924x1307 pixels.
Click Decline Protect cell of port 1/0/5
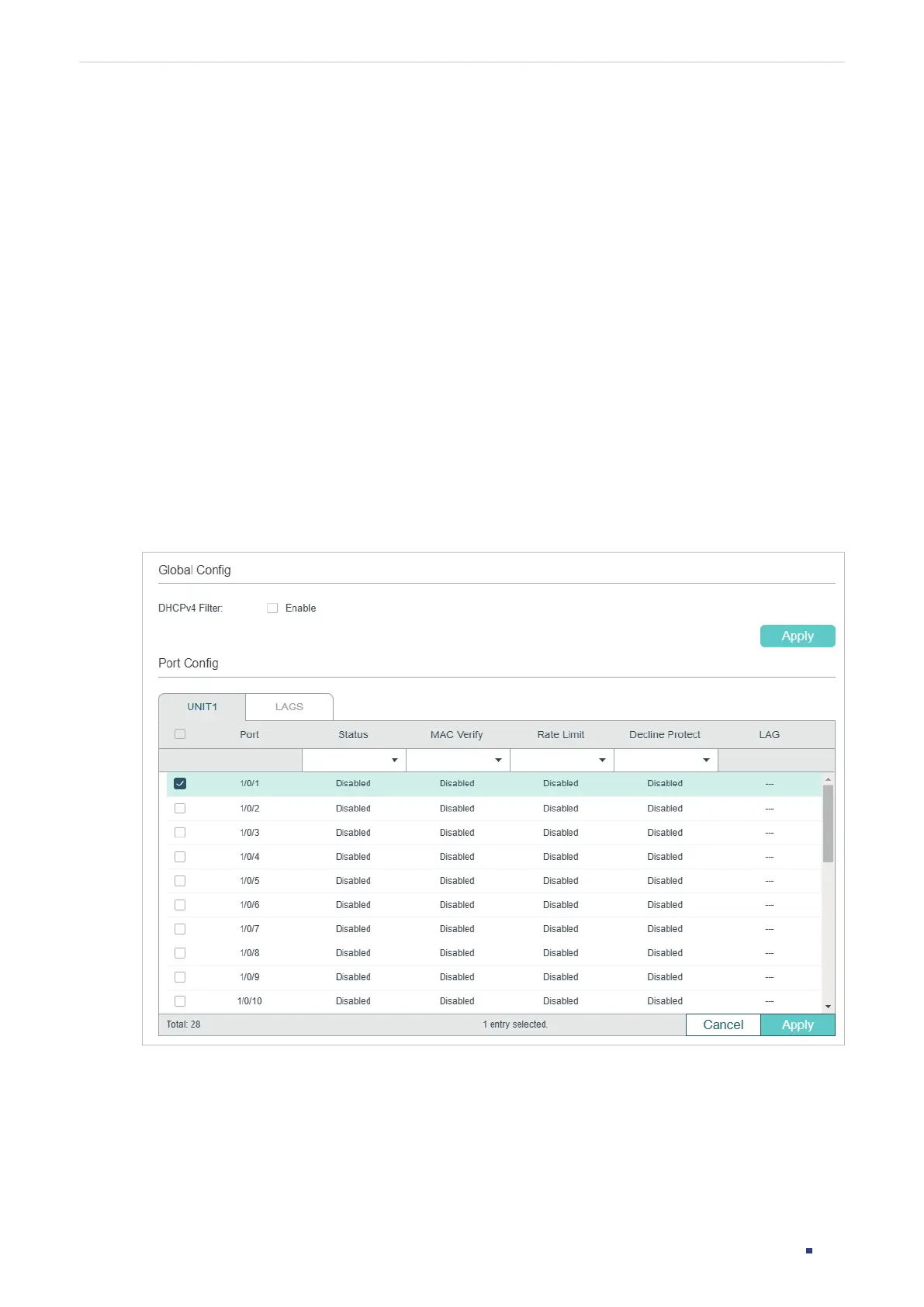pos(665,880)
